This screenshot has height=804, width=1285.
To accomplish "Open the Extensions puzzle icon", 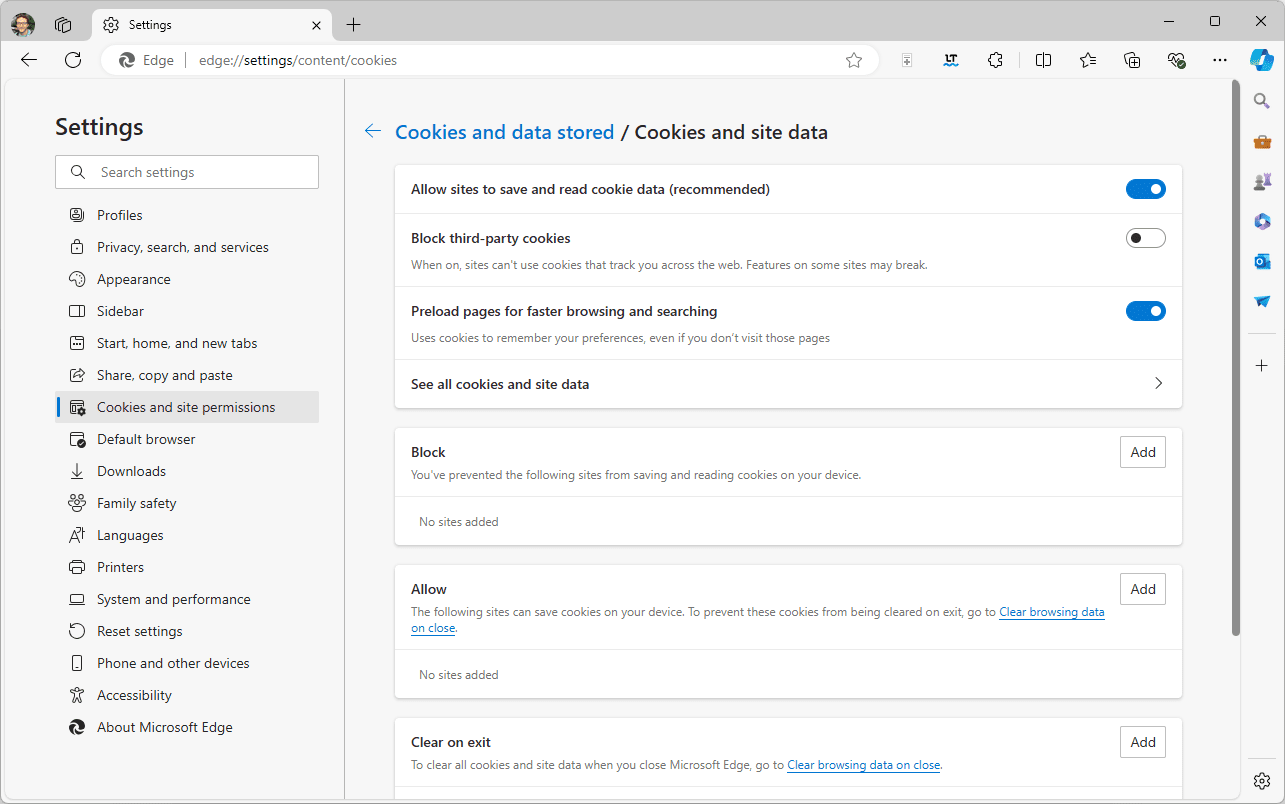I will pos(995,60).
